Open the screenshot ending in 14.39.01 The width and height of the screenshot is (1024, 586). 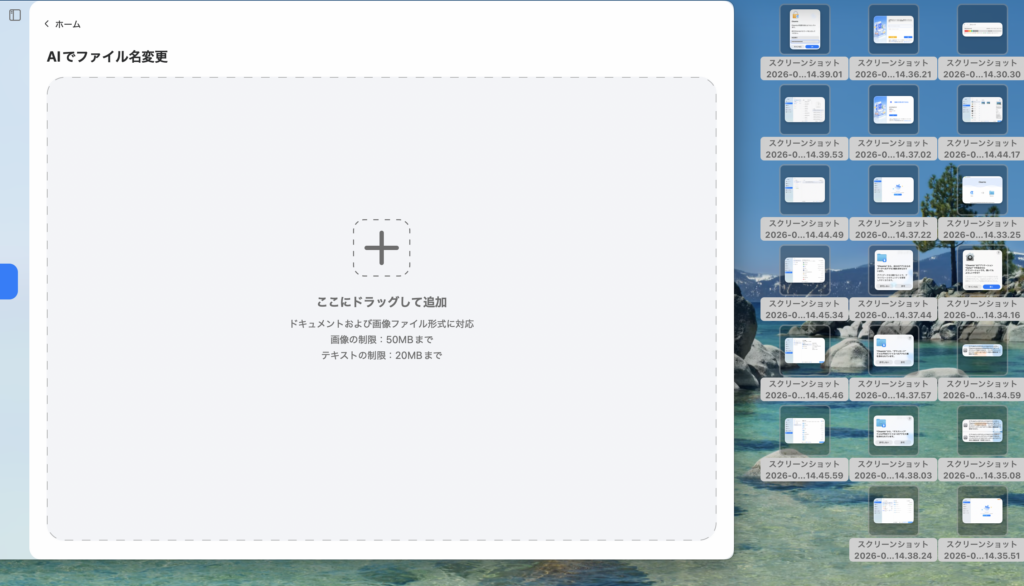(x=803, y=30)
